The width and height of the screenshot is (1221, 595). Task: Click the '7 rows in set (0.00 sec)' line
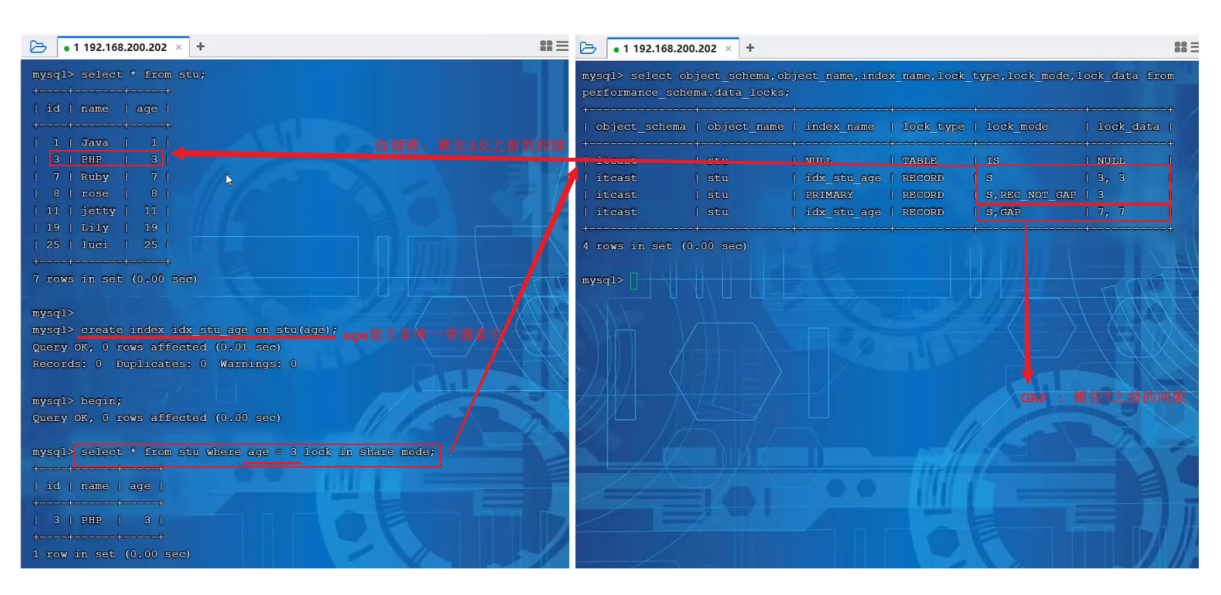click(114, 279)
